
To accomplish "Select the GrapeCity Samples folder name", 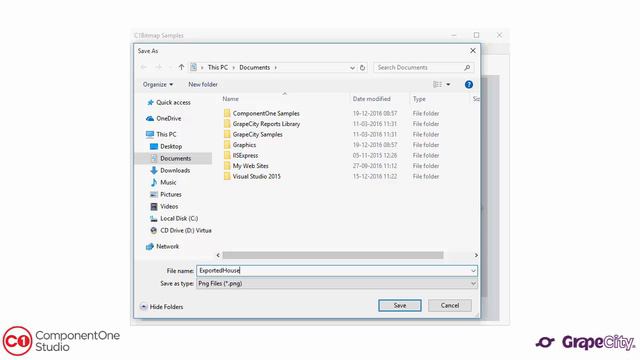I will point(258,134).
